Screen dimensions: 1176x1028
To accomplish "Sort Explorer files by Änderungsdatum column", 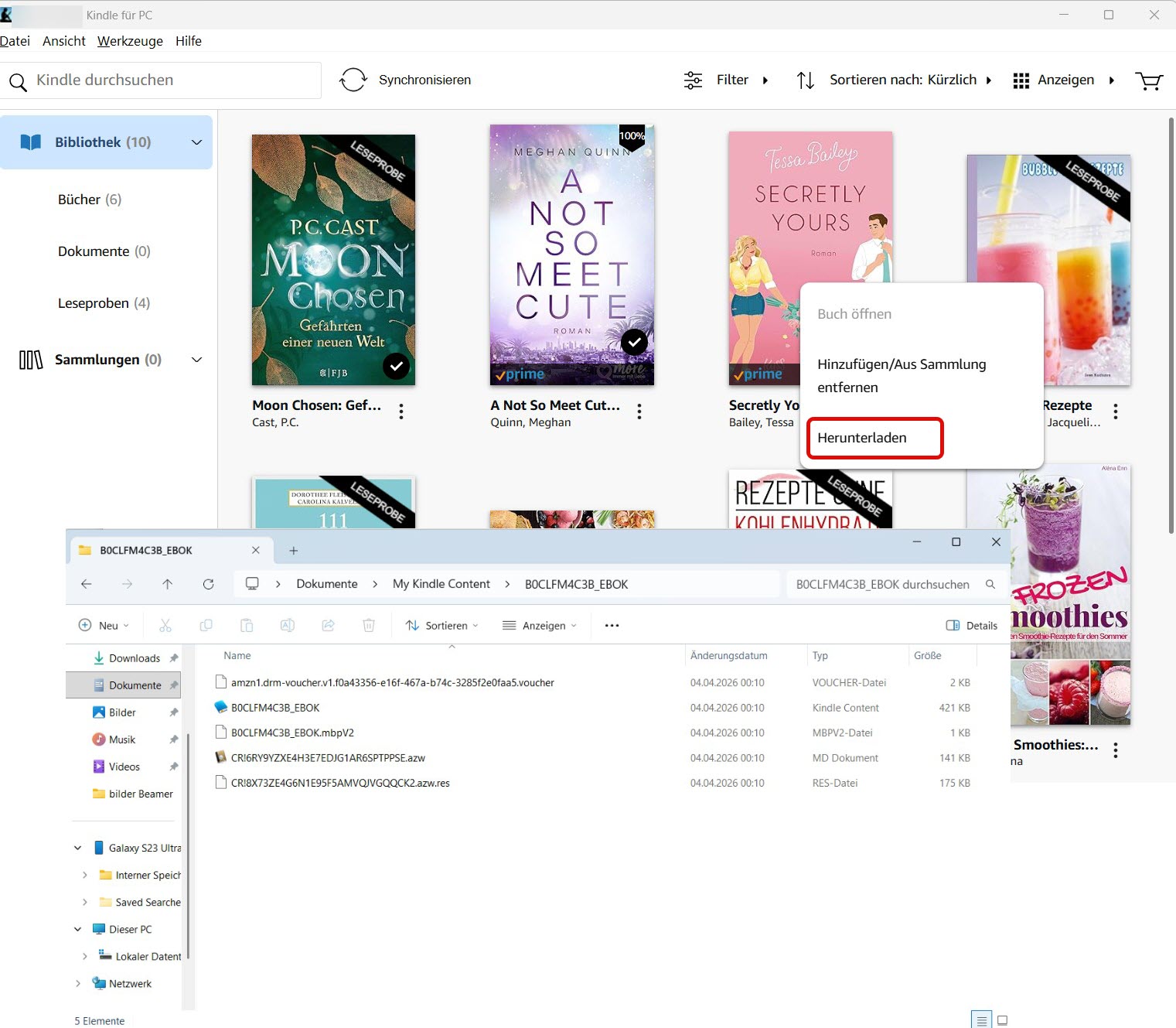I will pos(729,655).
